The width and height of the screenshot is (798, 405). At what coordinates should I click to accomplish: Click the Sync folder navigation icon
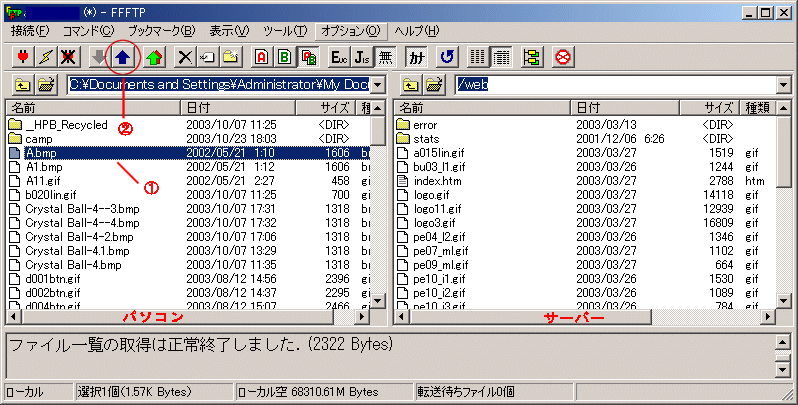[x=531, y=57]
